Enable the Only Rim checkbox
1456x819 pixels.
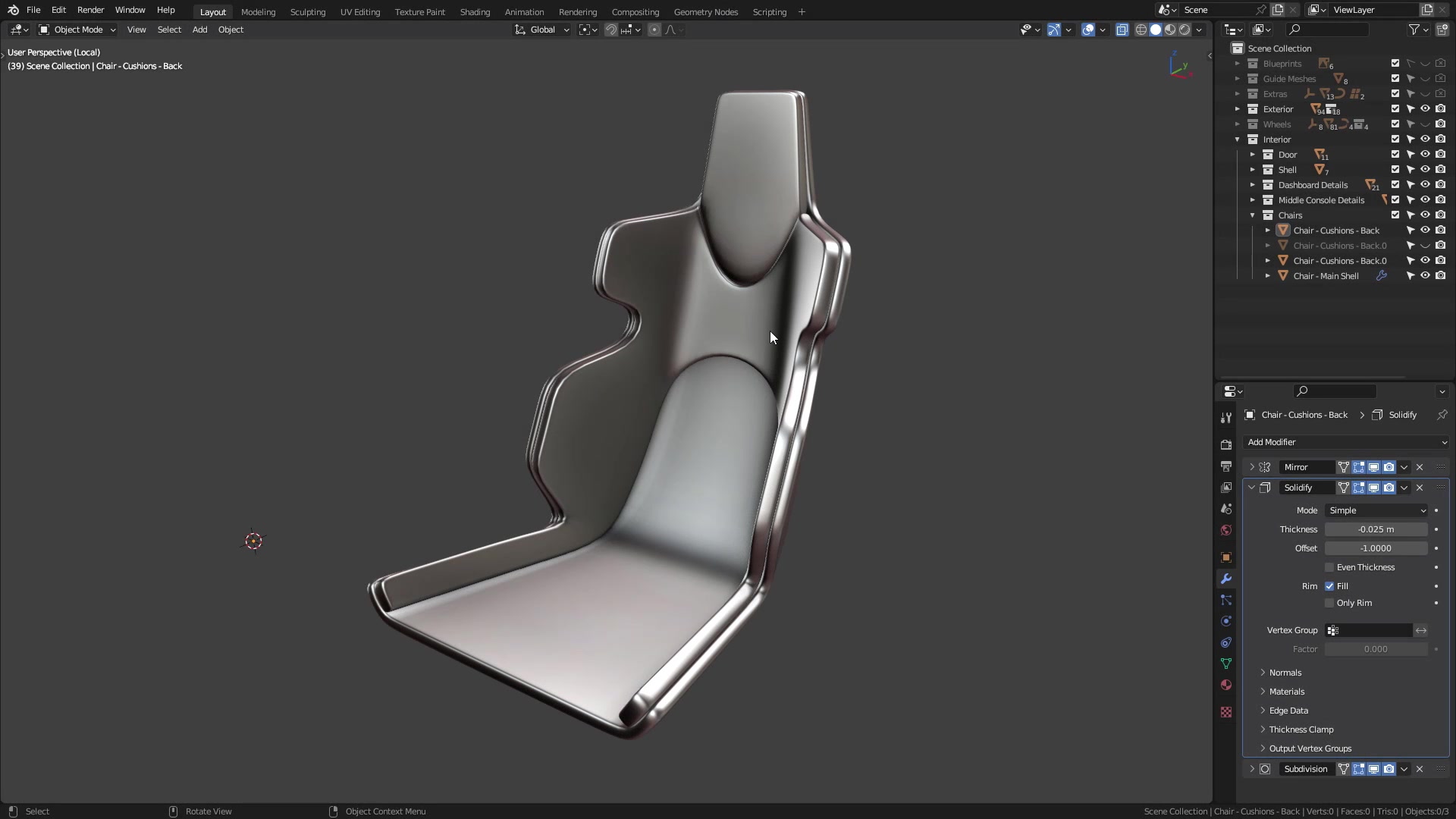1329,603
